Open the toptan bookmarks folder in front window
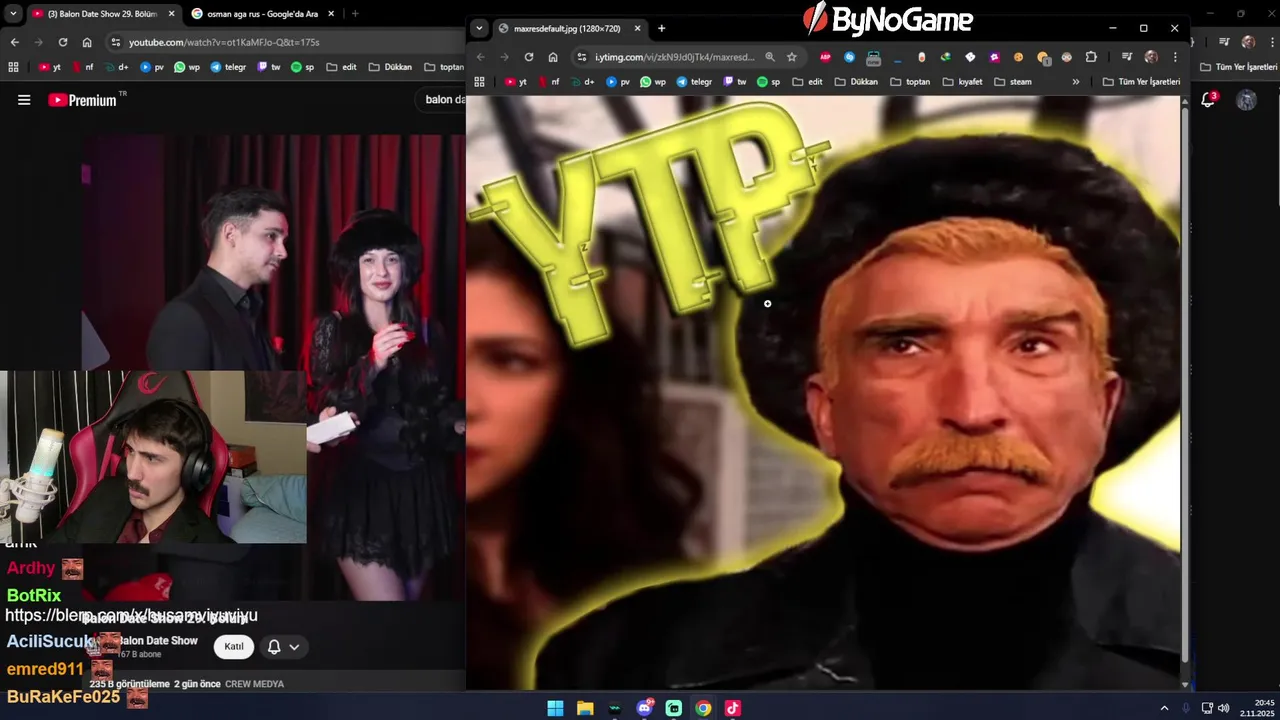 [909, 82]
